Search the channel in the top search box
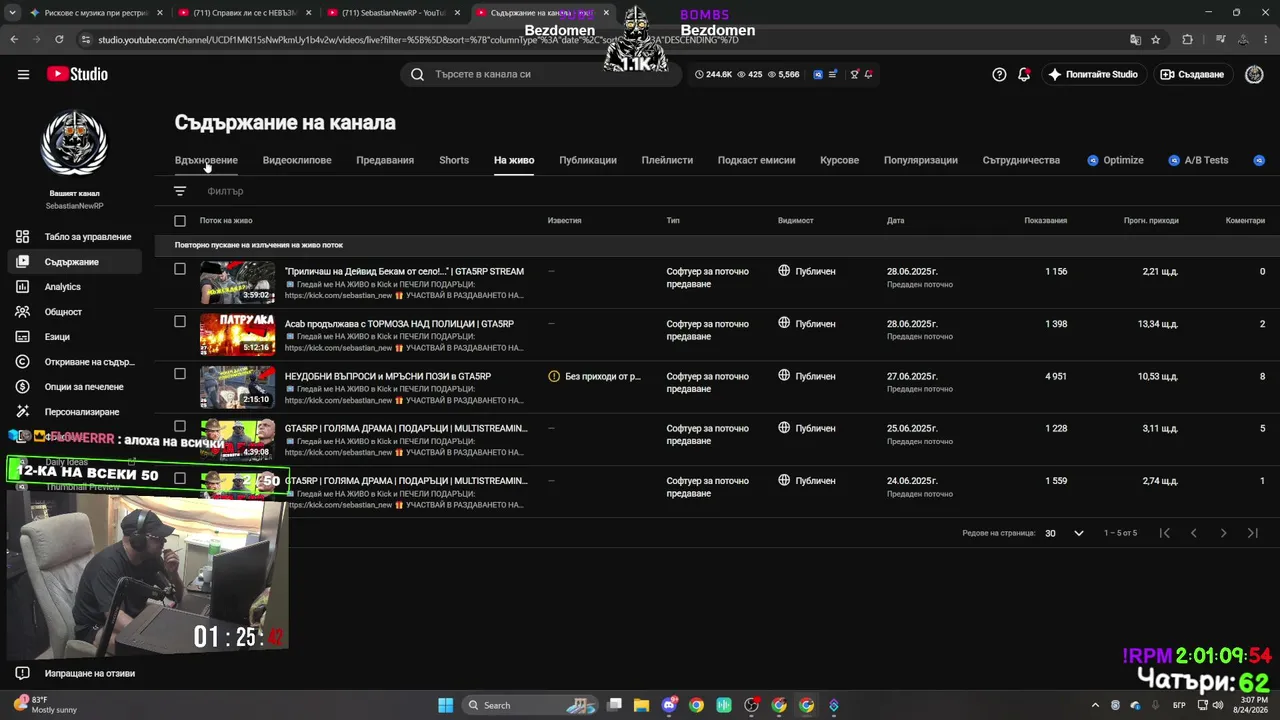 (x=540, y=74)
